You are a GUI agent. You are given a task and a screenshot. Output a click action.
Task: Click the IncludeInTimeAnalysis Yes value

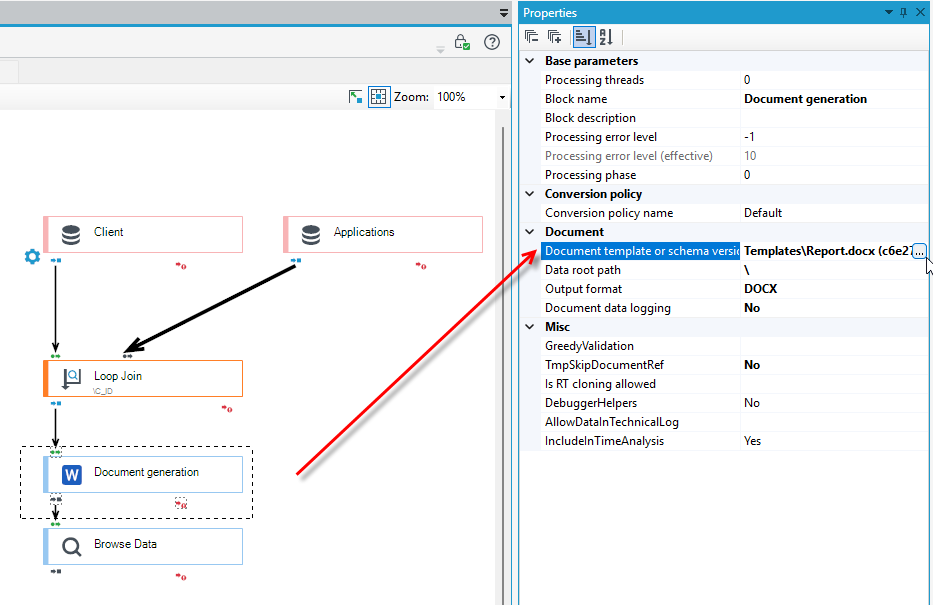tap(832, 441)
